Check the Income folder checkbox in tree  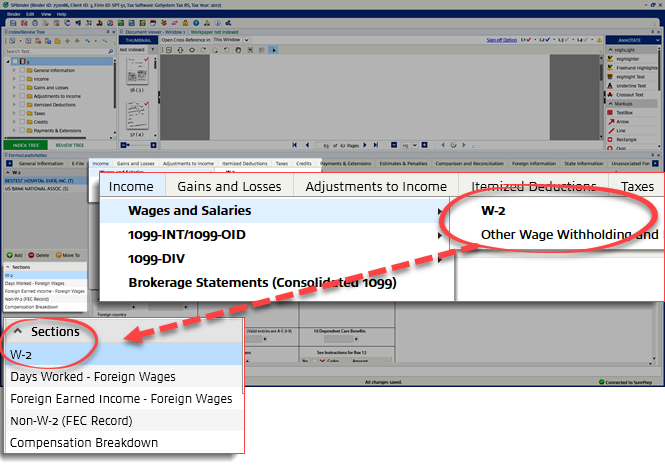pos(22,78)
